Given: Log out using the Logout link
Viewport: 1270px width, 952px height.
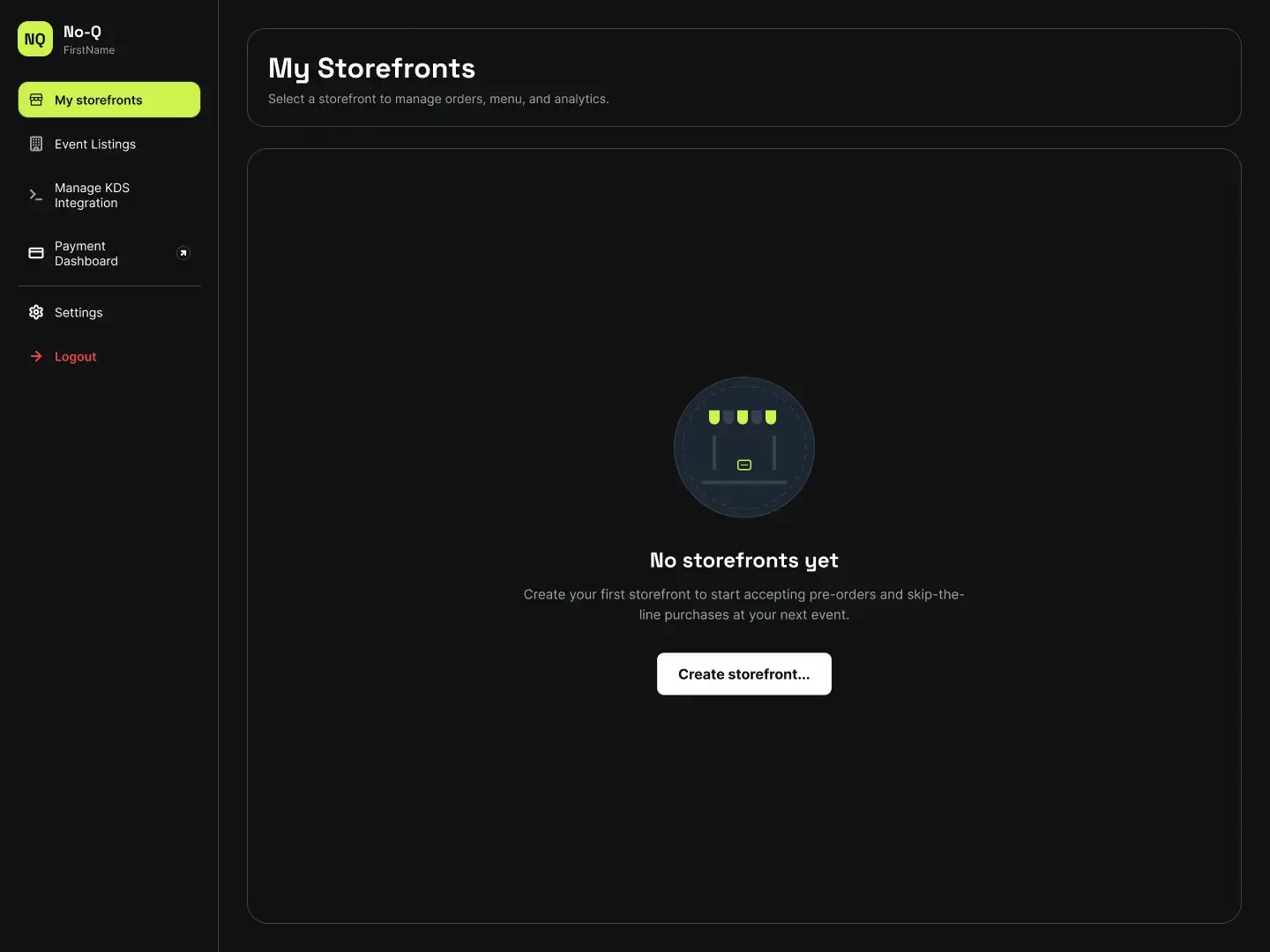Looking at the screenshot, I should click(x=109, y=356).
